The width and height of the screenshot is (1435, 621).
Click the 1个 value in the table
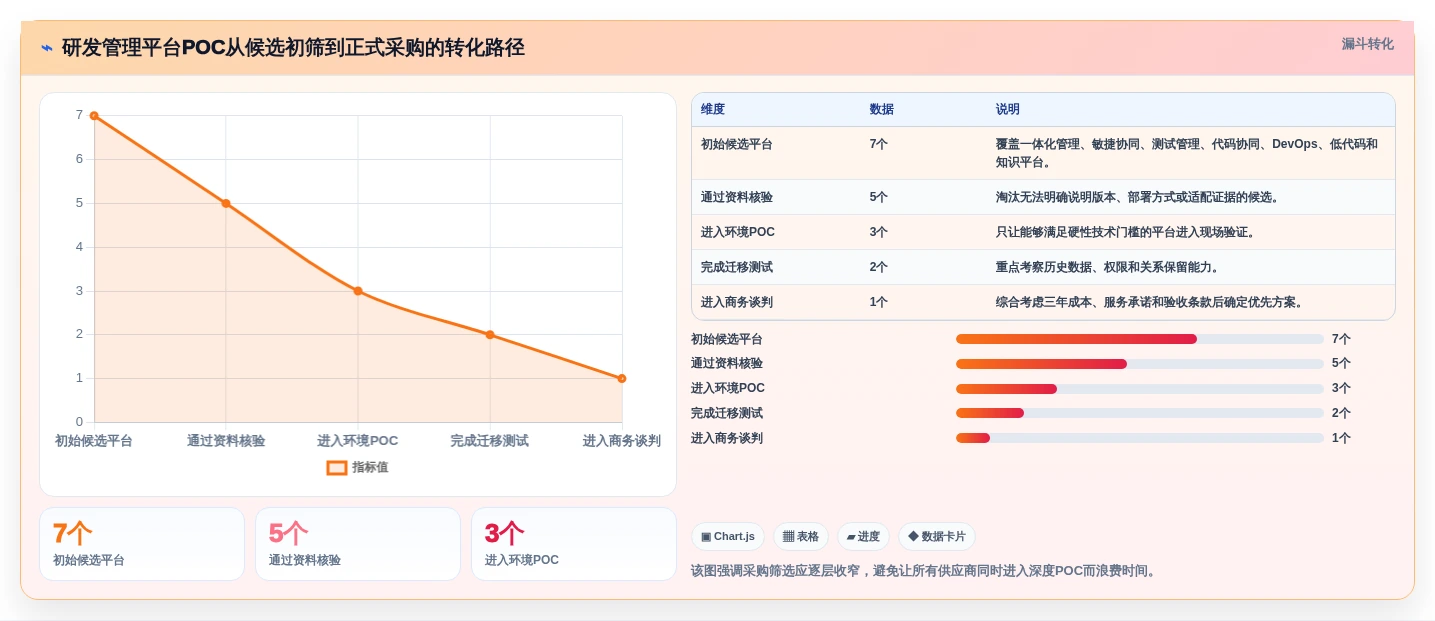pyautogui.click(x=879, y=302)
